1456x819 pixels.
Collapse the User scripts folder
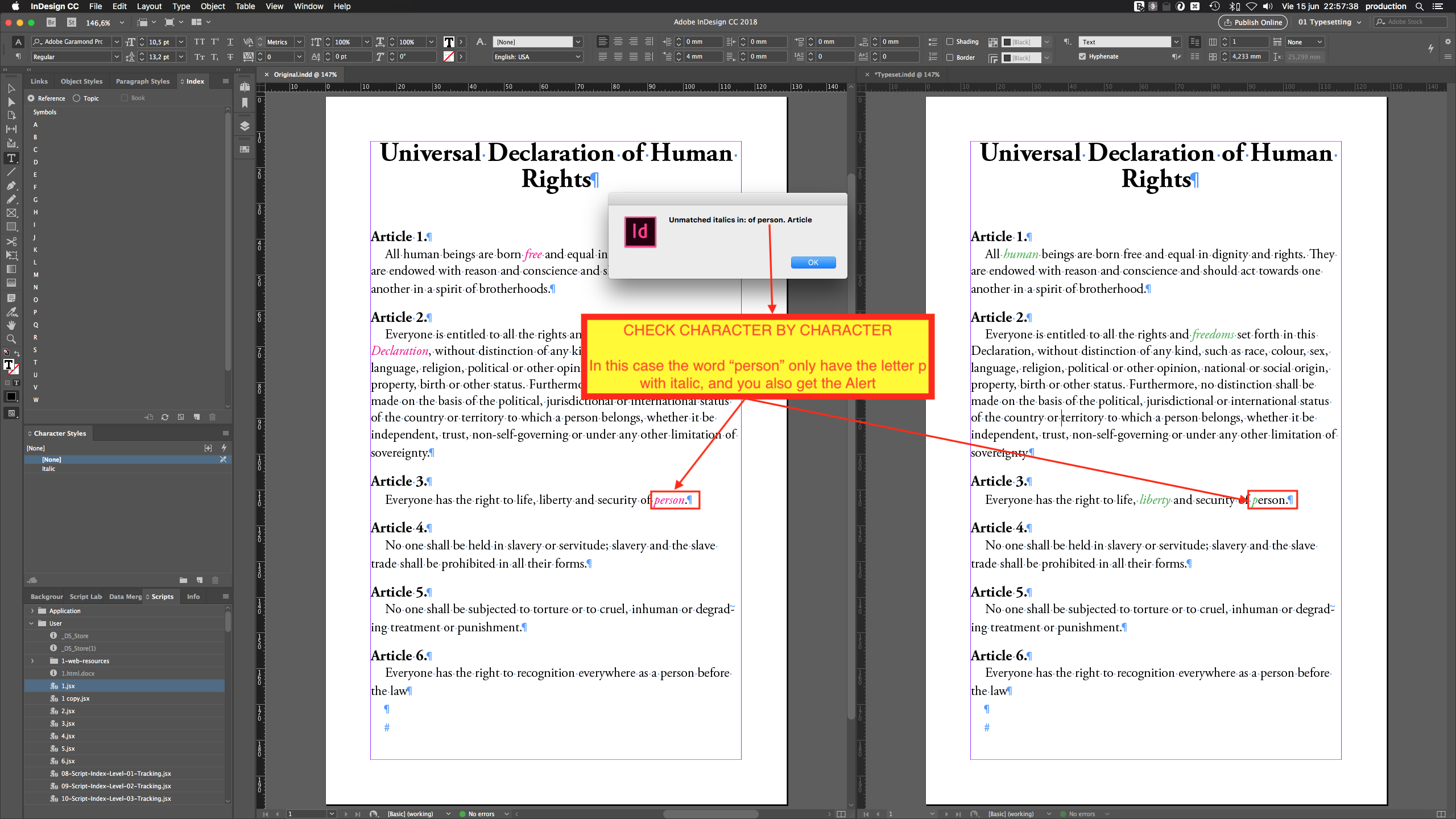click(x=31, y=623)
